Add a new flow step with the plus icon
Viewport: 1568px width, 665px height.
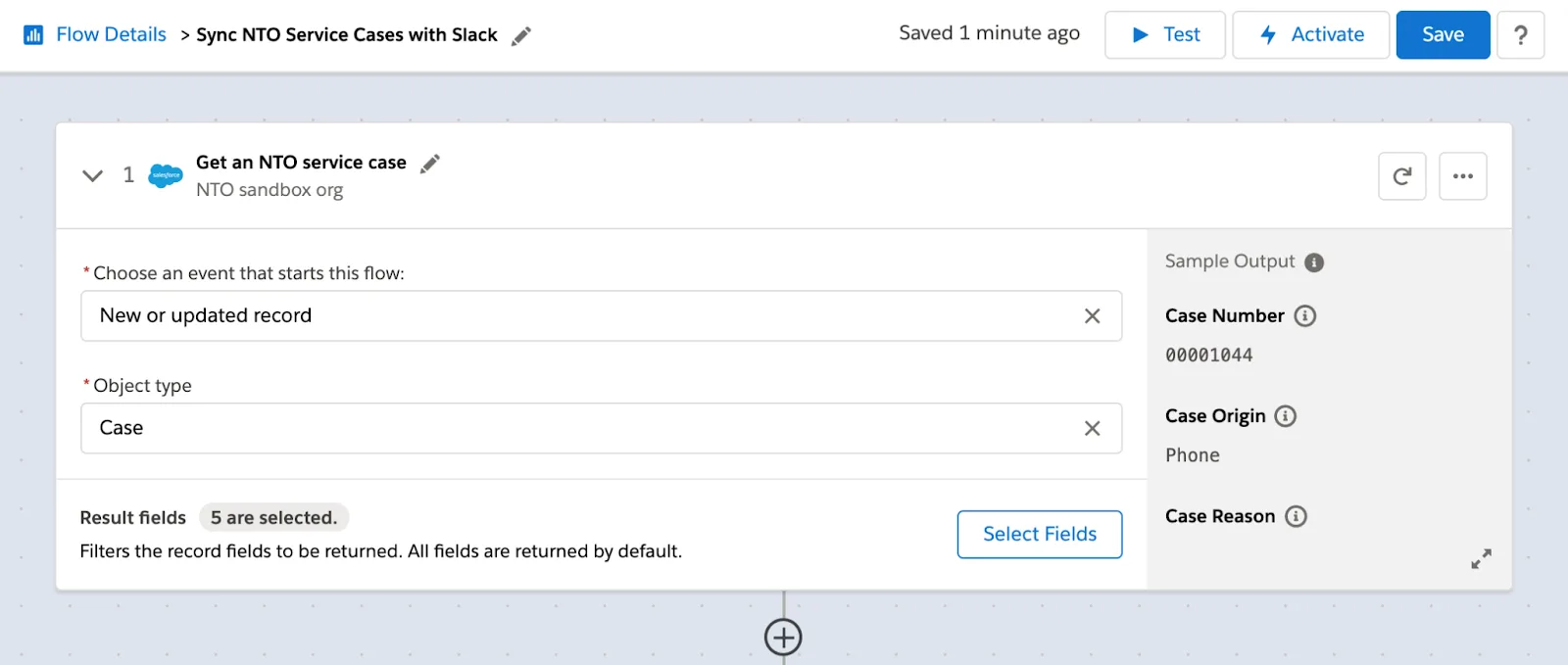[x=783, y=637]
